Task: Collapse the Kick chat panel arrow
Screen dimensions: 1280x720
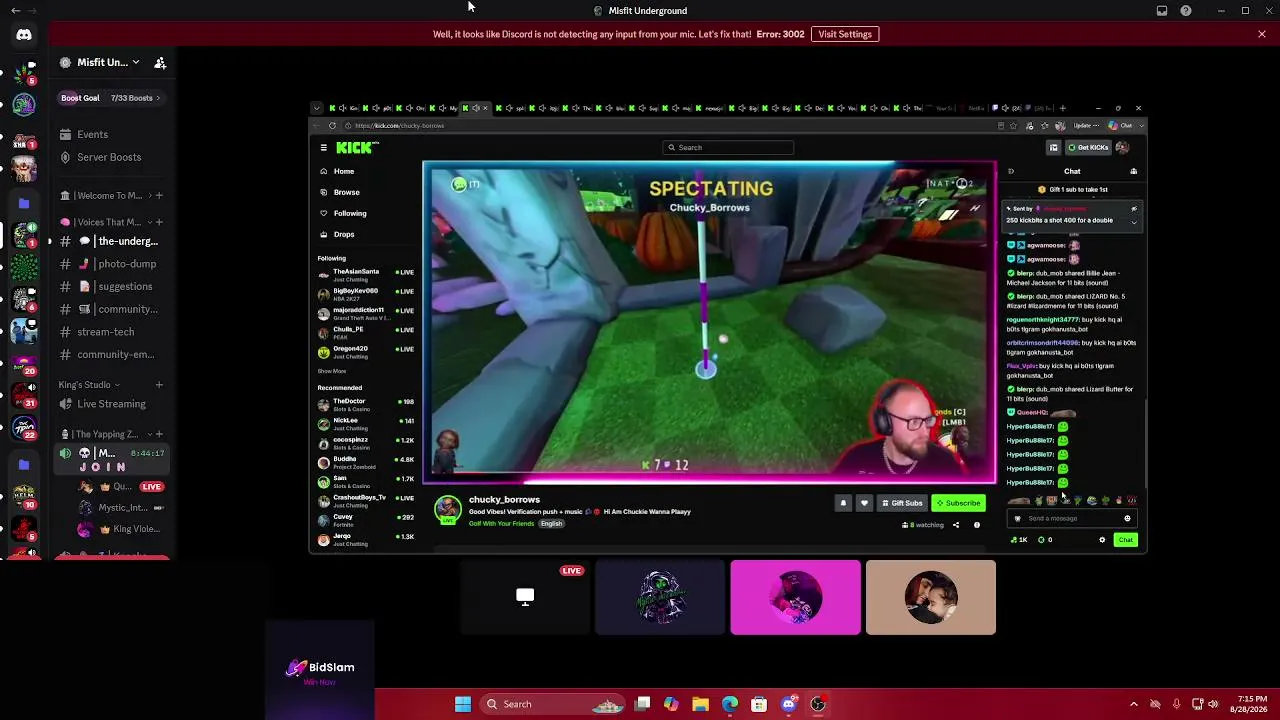Action: [x=1010, y=171]
